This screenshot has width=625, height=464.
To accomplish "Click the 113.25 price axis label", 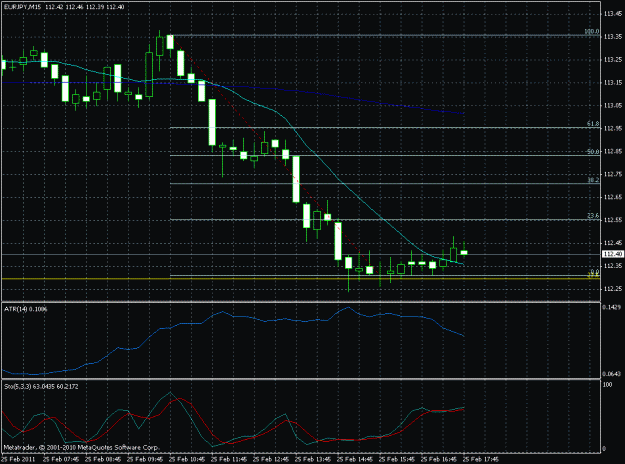I will [x=613, y=60].
